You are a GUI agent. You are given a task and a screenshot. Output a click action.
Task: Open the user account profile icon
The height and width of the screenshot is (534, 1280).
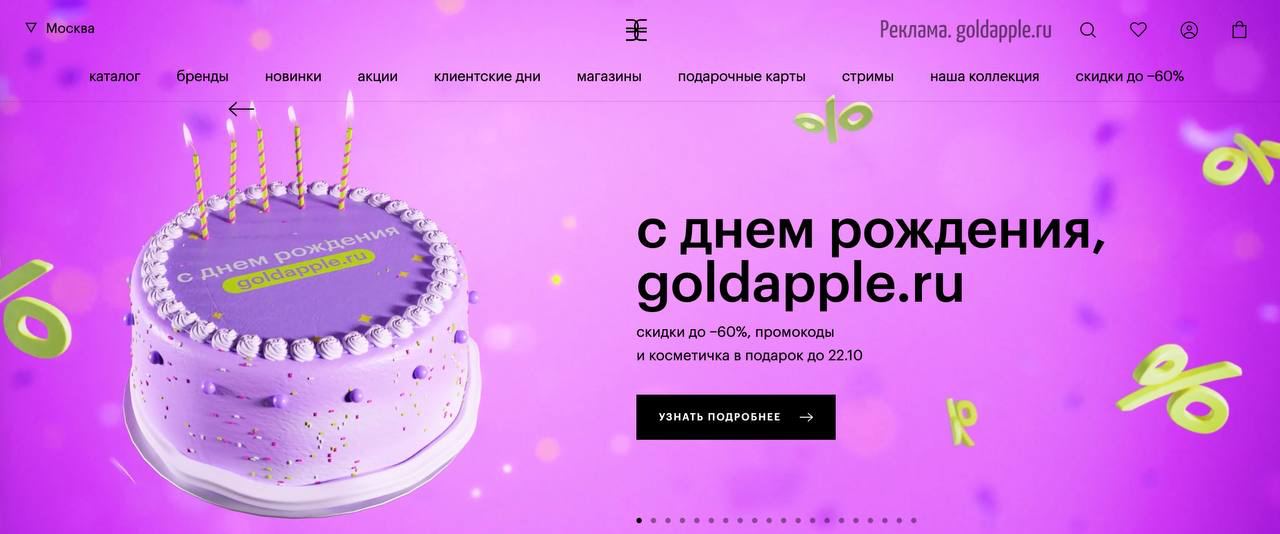[1189, 30]
